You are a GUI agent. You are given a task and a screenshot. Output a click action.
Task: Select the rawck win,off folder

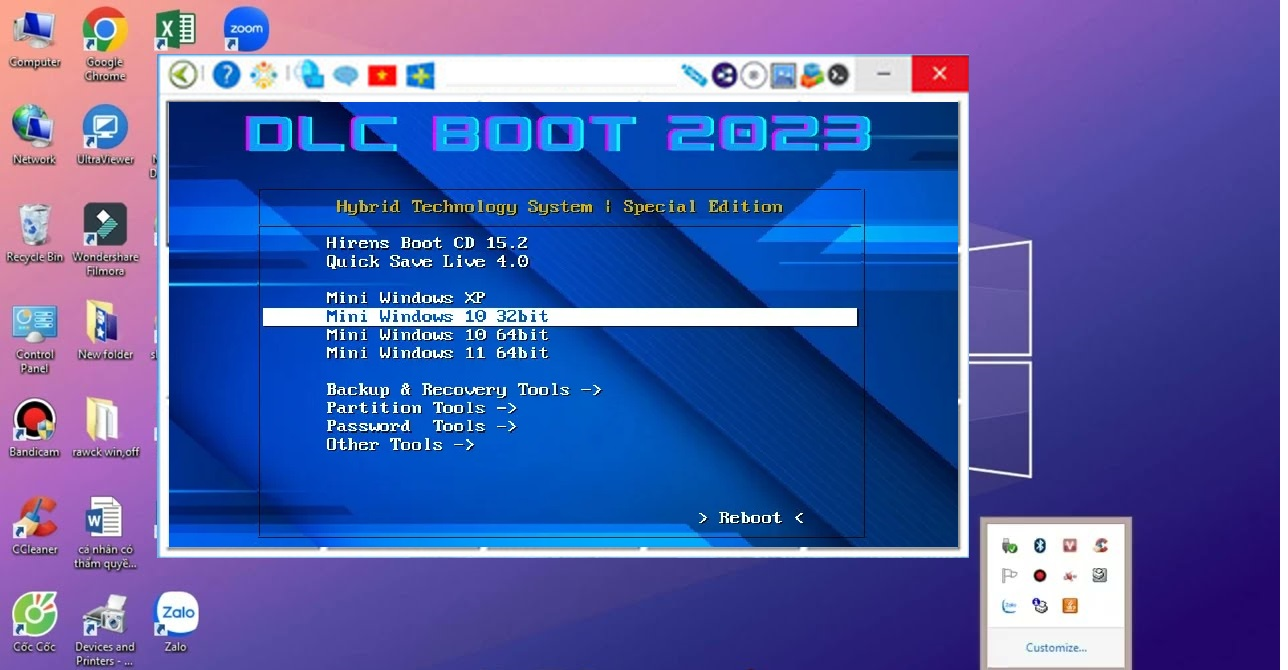tap(105, 428)
